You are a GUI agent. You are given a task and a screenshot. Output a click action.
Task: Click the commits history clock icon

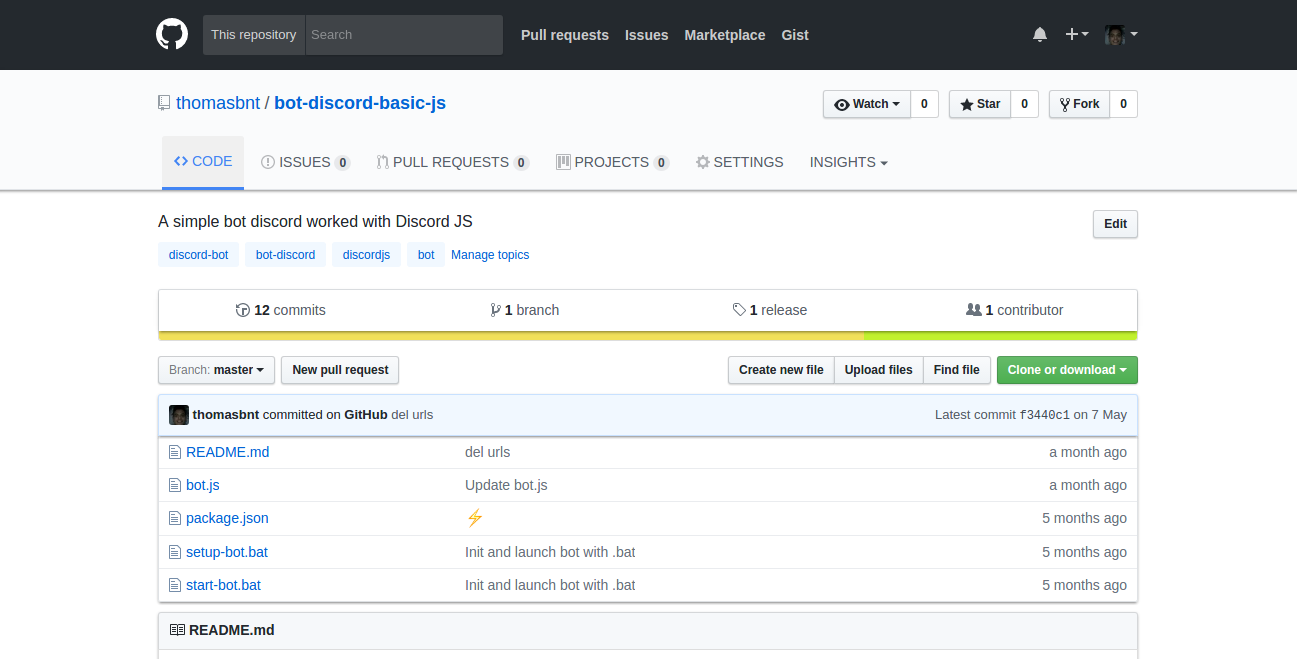pos(242,310)
